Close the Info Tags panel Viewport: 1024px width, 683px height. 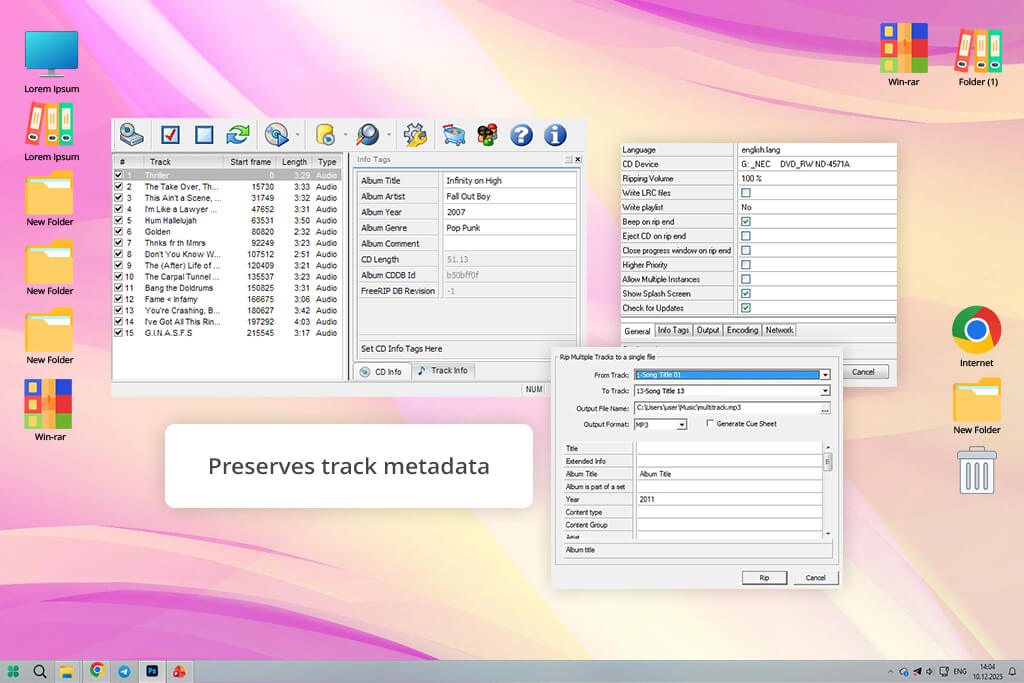[578, 159]
